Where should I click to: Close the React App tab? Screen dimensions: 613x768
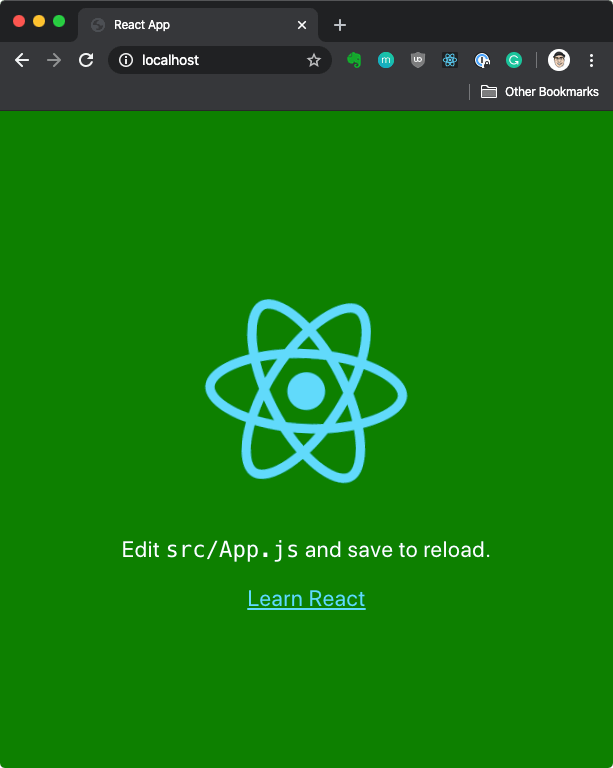[302, 25]
